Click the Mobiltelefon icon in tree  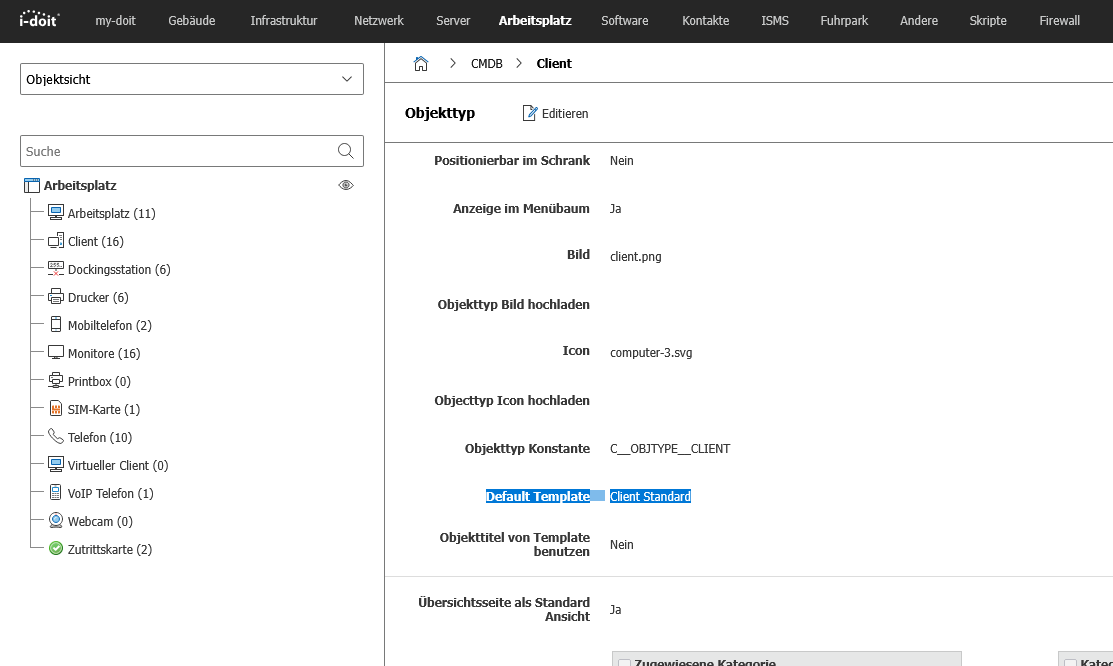pyautogui.click(x=56, y=325)
